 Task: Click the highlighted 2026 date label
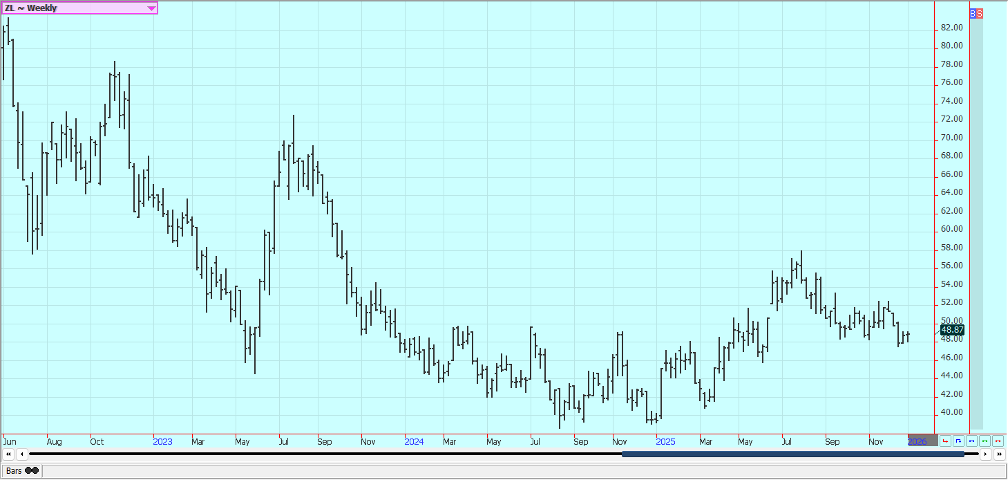tap(917, 440)
